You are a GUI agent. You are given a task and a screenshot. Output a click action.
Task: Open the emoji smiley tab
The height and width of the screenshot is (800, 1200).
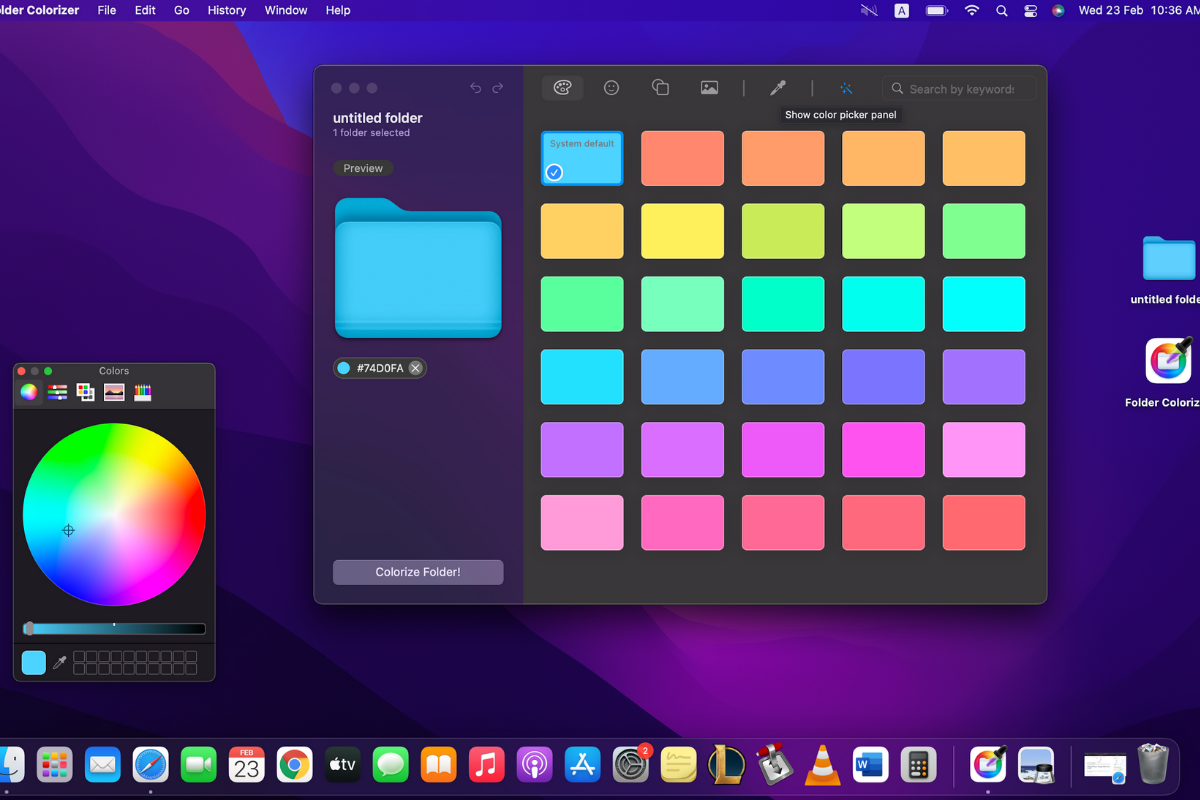point(611,88)
